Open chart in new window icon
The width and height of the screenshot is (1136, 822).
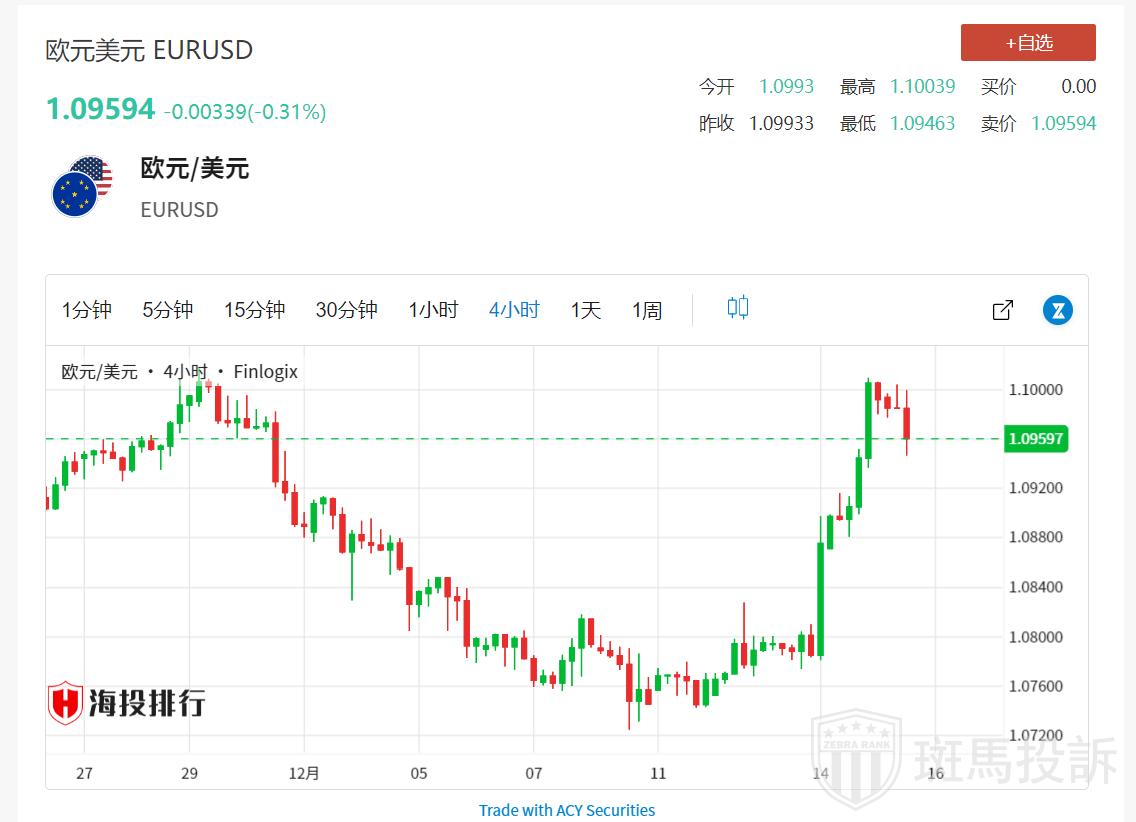1002,310
